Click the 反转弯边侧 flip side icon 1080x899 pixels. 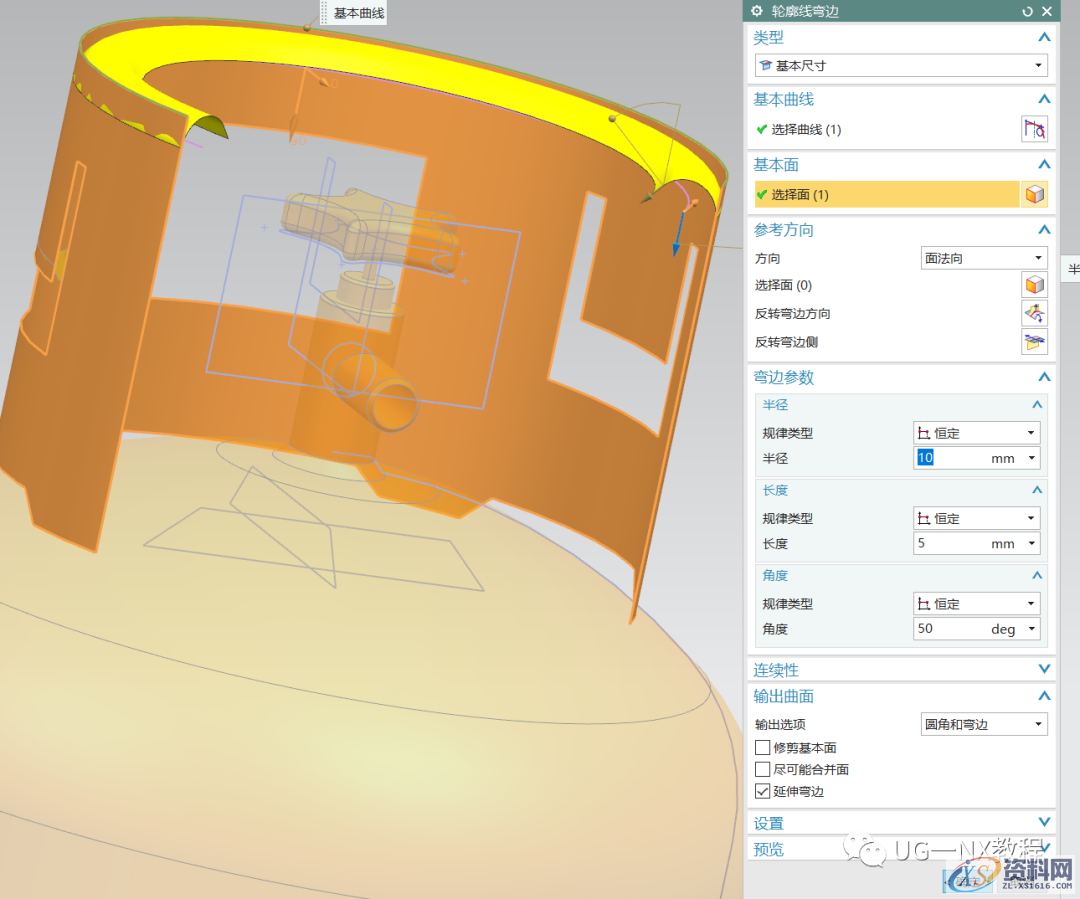[1034, 342]
